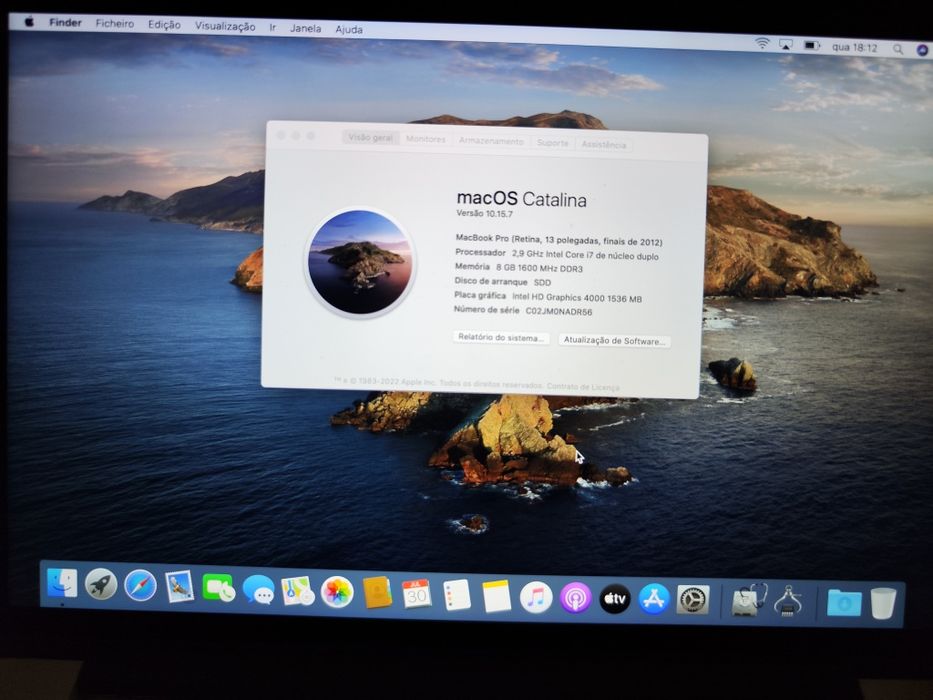Screen dimensions: 933x700
Task: Click the serial number C02JM0NADR56
Action: pos(559,311)
